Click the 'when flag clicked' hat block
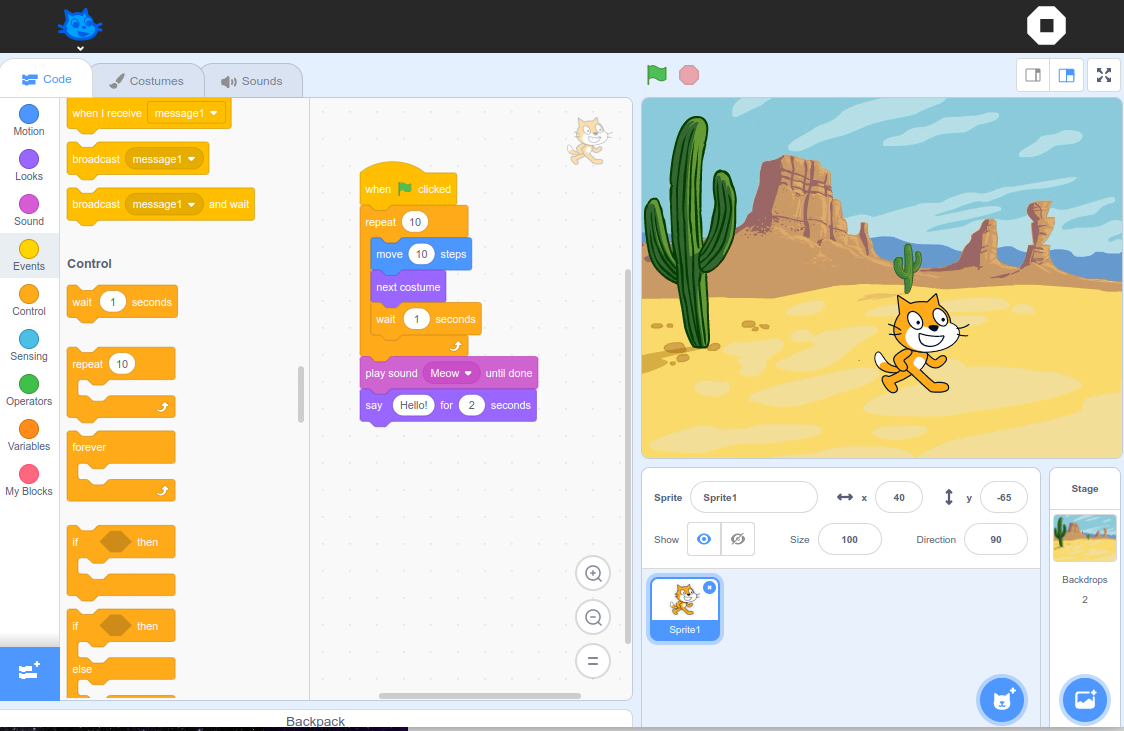 407,186
